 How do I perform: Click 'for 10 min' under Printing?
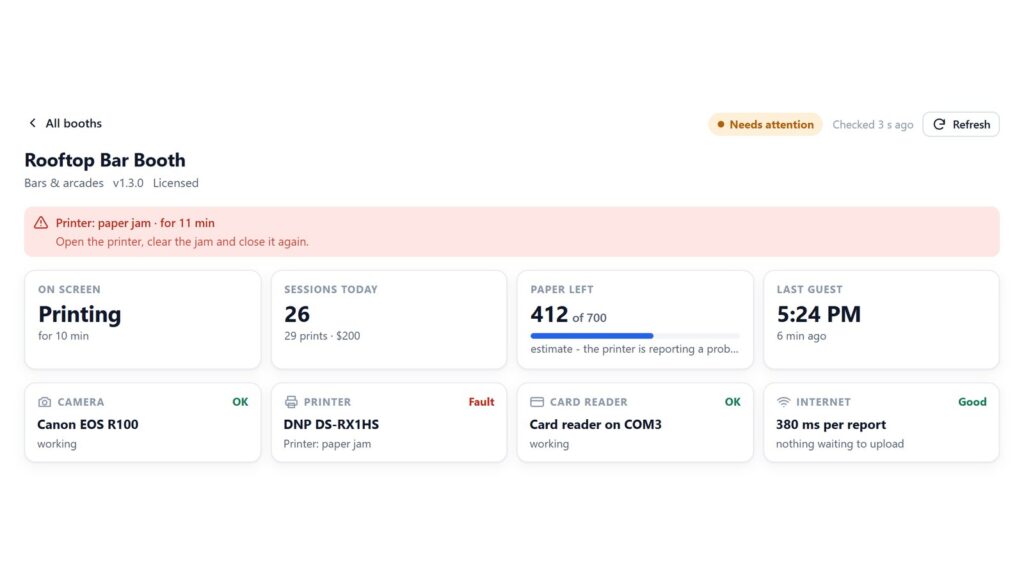click(63, 336)
